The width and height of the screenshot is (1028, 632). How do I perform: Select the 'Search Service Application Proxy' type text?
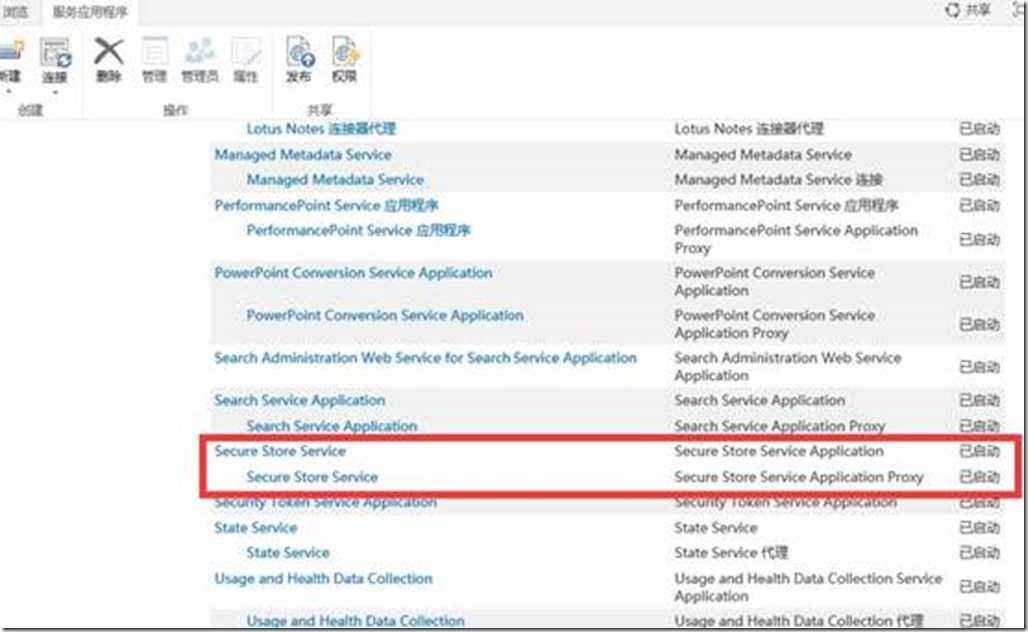780,426
